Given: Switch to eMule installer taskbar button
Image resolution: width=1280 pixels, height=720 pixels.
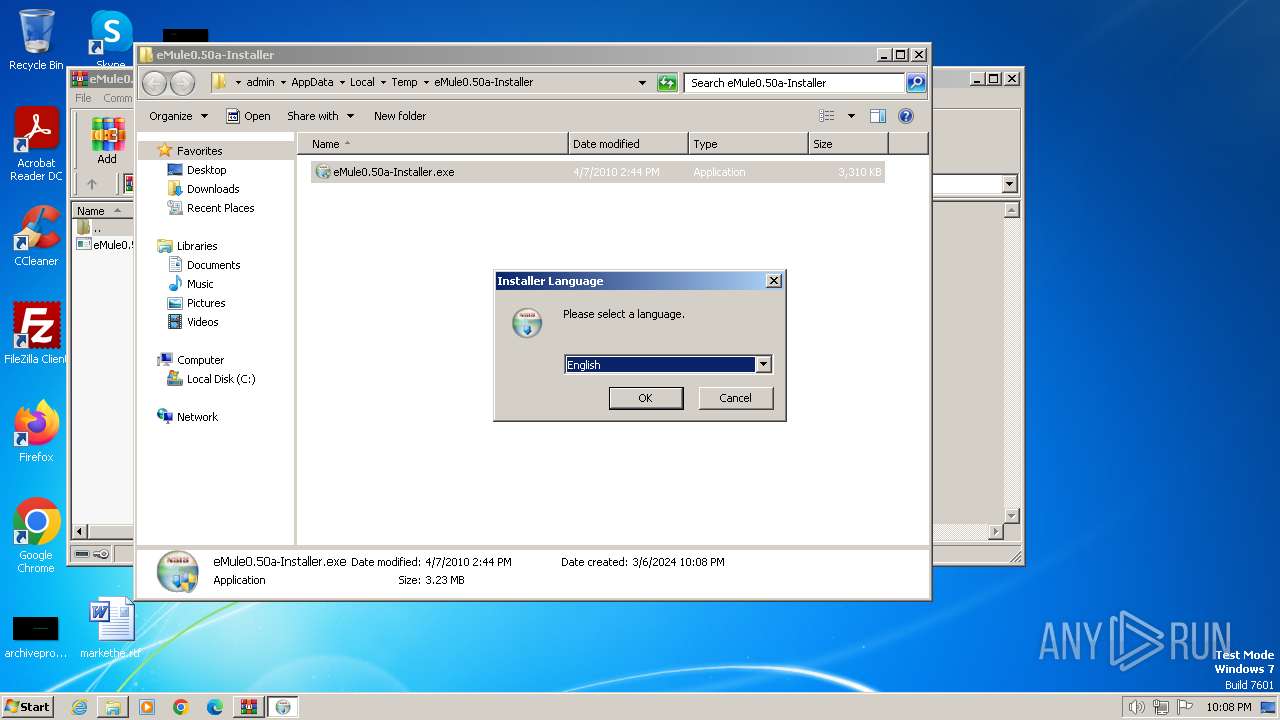Looking at the screenshot, I should pyautogui.click(x=283, y=707).
